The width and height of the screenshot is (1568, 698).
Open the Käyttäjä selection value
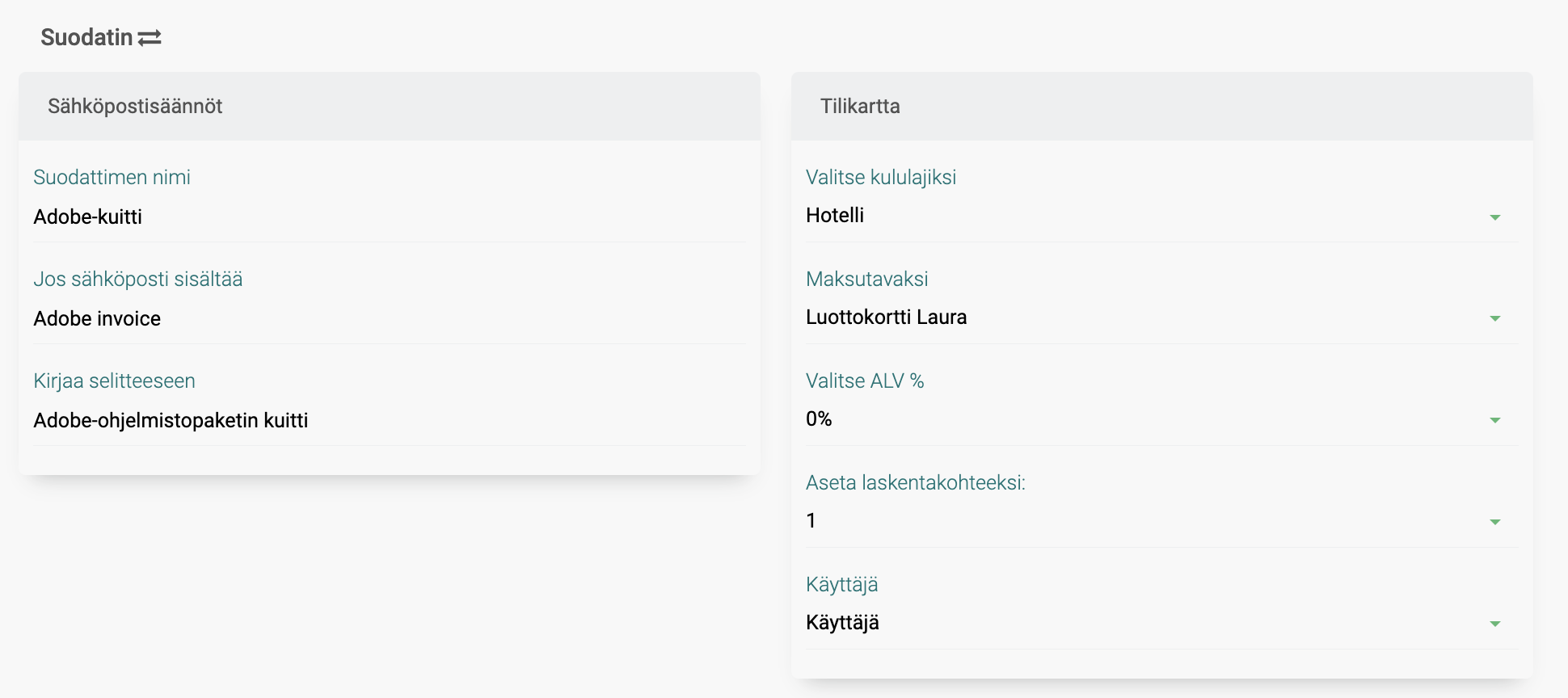(1132, 623)
